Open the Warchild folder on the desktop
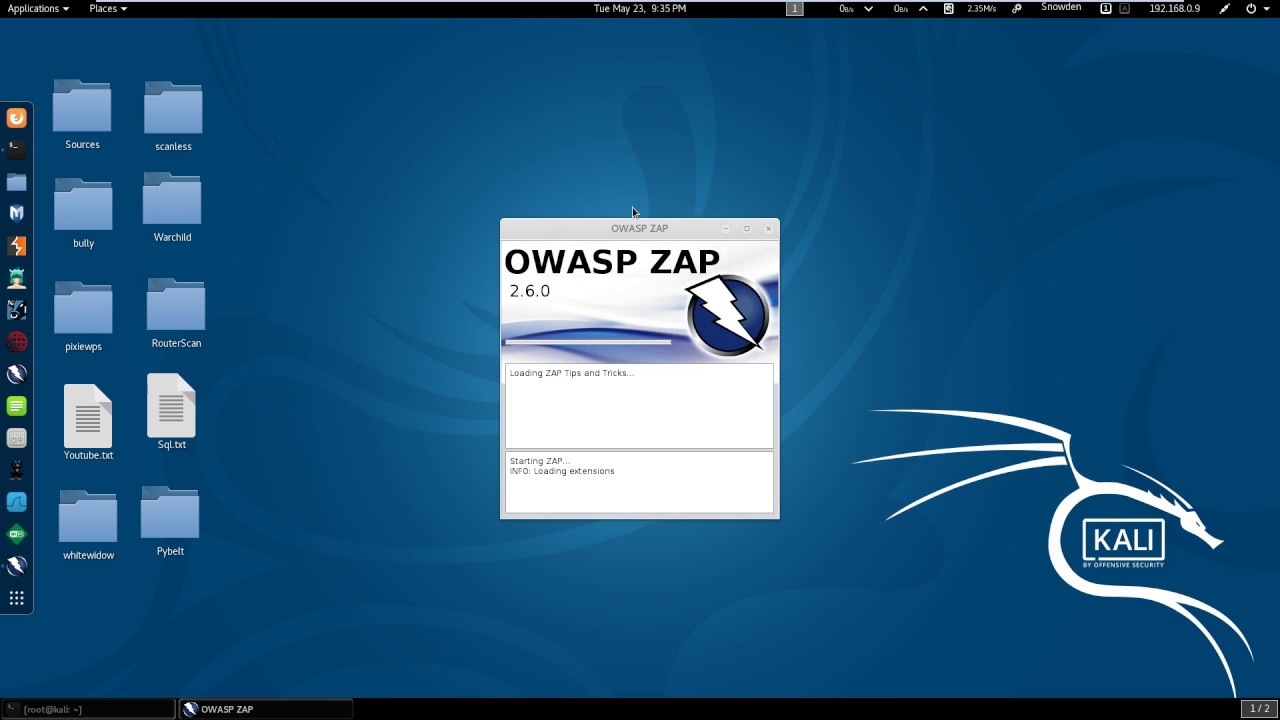Screen dimensions: 1280x720 [172, 208]
